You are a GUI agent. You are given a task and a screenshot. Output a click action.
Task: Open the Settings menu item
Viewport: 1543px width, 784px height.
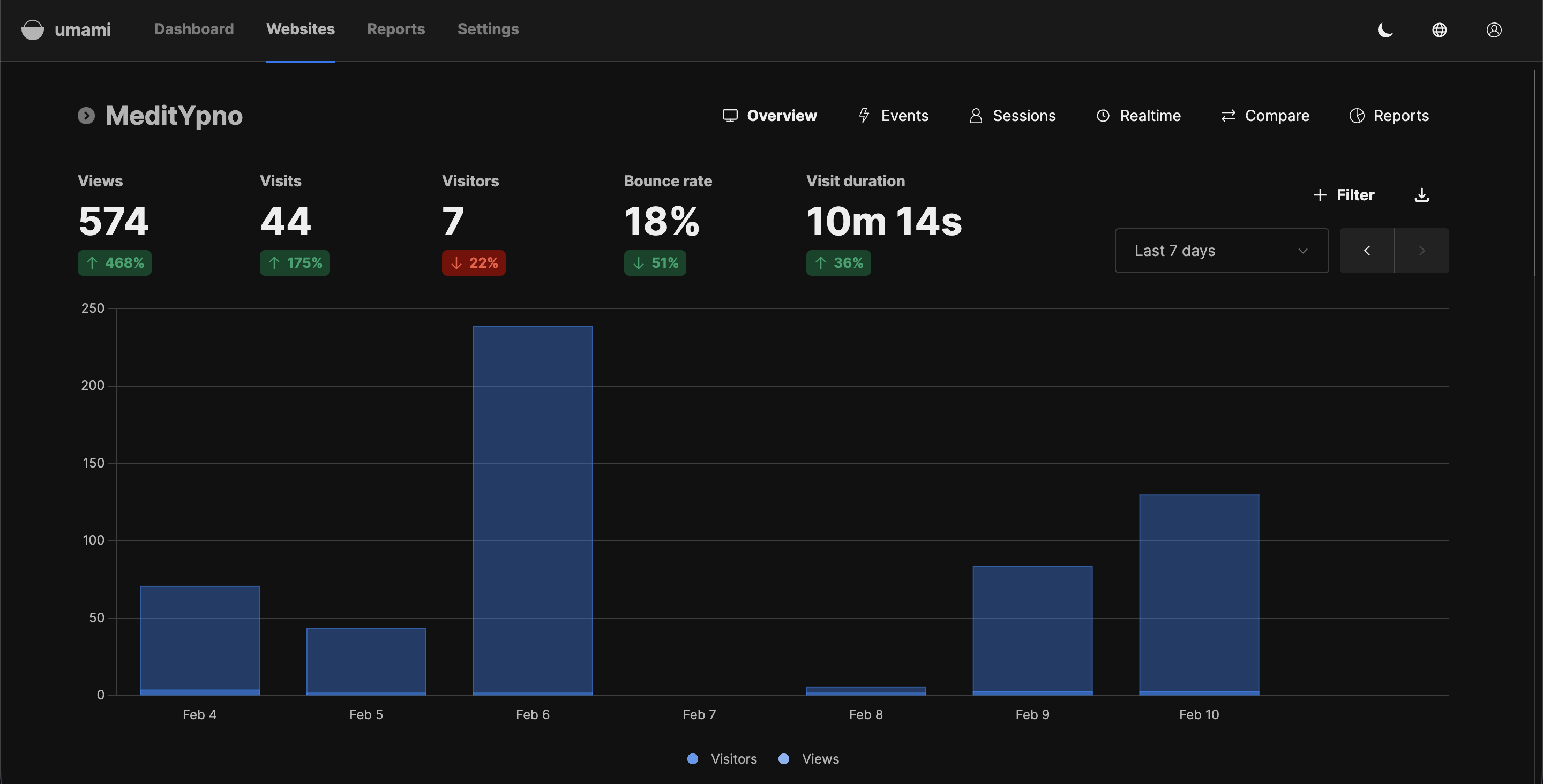click(x=488, y=29)
